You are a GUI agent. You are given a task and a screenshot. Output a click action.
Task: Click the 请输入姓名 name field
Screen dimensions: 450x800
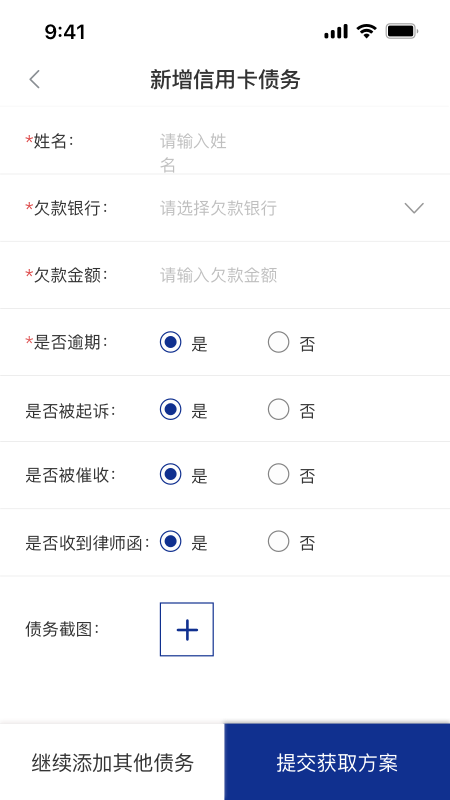[x=193, y=153]
